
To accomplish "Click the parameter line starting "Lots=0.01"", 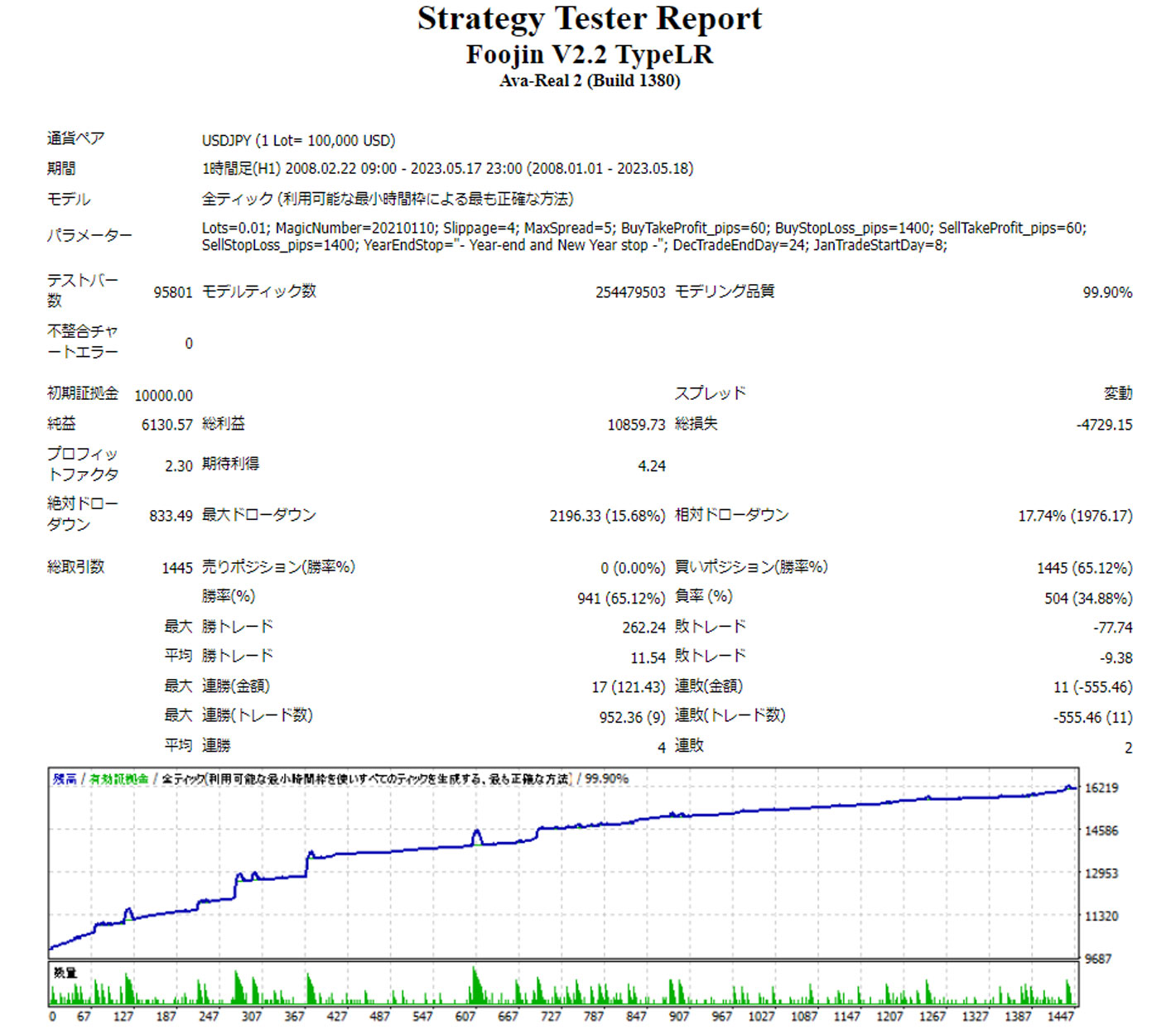I will point(644,228).
